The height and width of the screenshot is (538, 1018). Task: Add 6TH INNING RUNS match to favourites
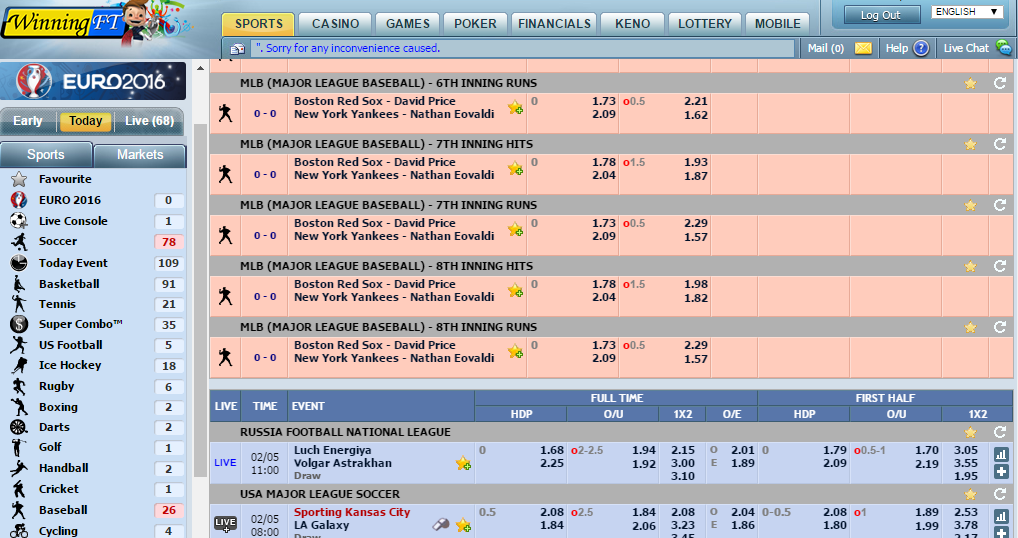pyautogui.click(x=515, y=108)
